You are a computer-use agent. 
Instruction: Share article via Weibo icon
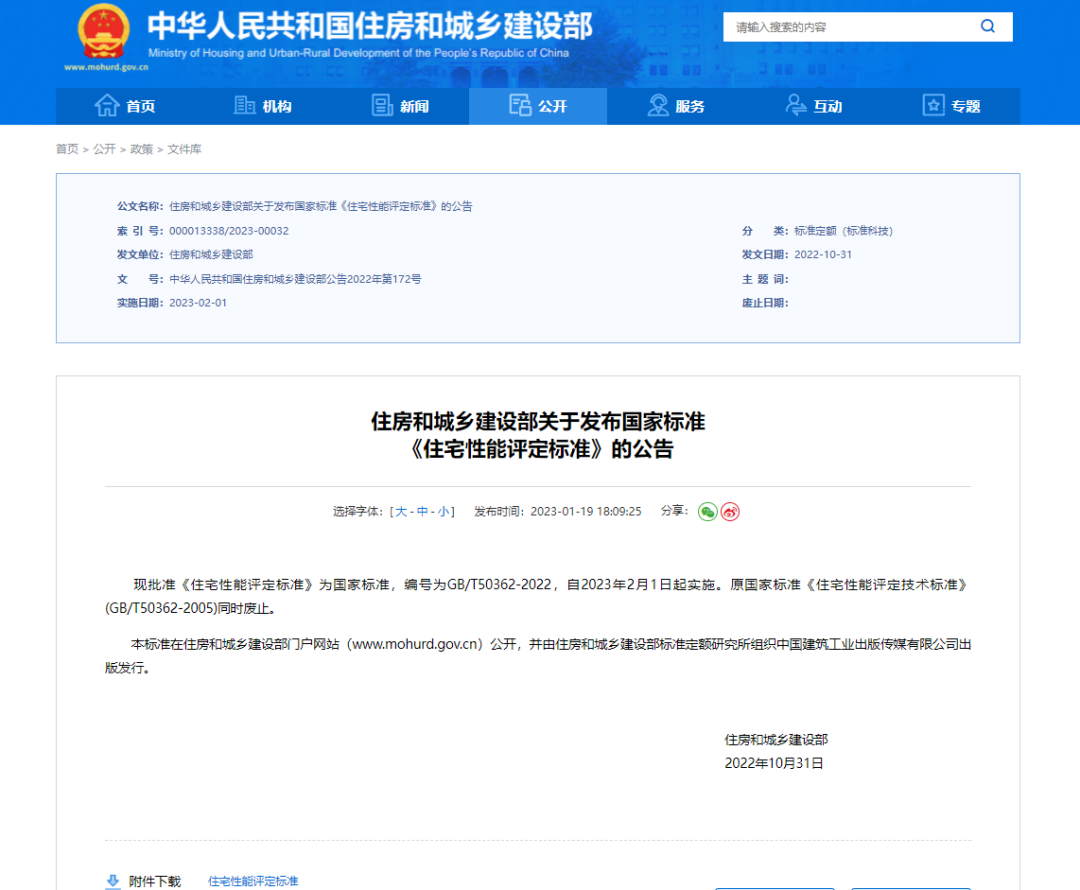pos(730,512)
